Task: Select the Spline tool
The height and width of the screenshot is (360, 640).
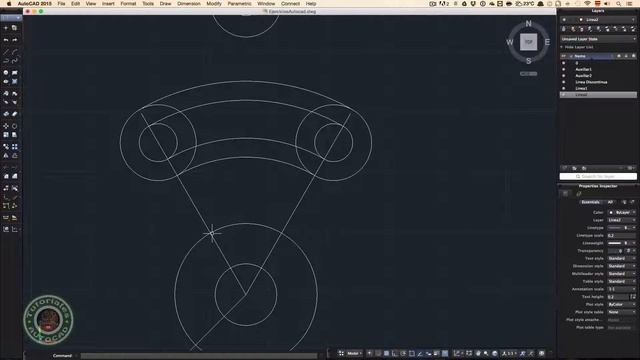Action: pos(15,60)
